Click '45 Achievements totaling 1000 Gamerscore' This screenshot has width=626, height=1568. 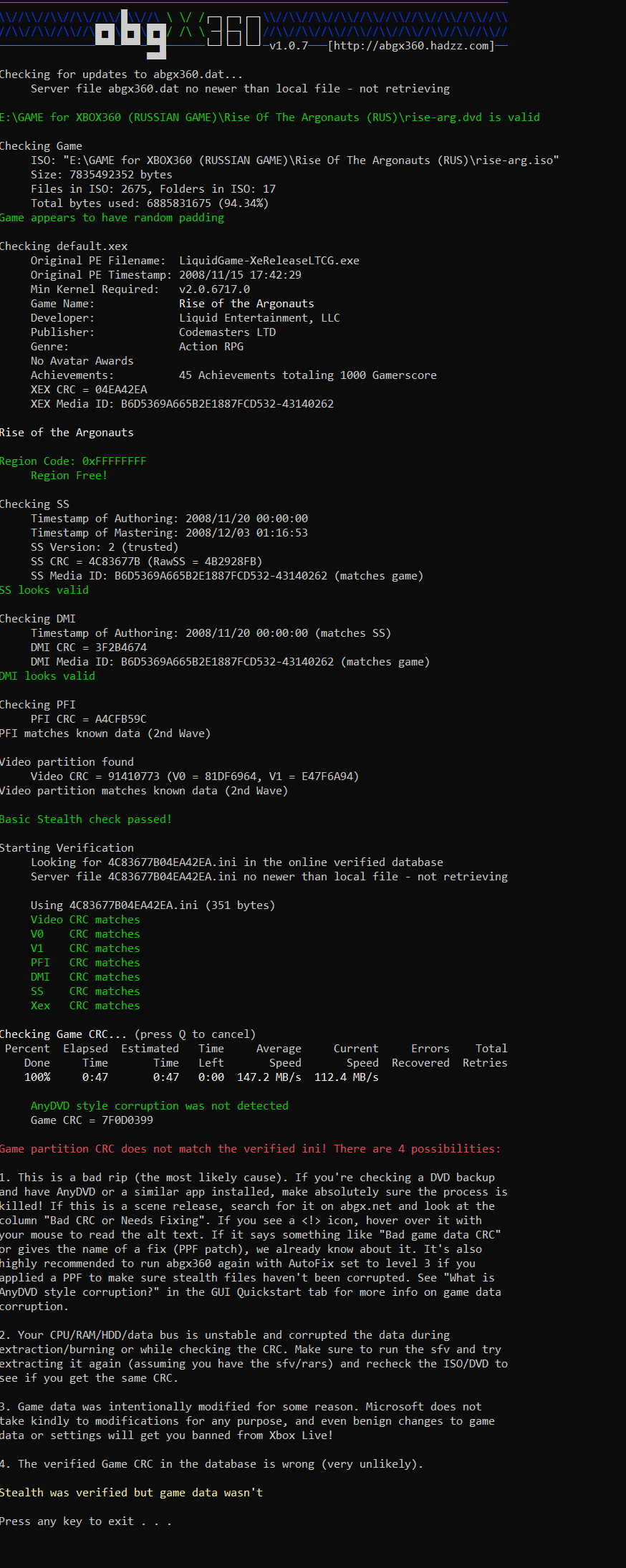308,375
